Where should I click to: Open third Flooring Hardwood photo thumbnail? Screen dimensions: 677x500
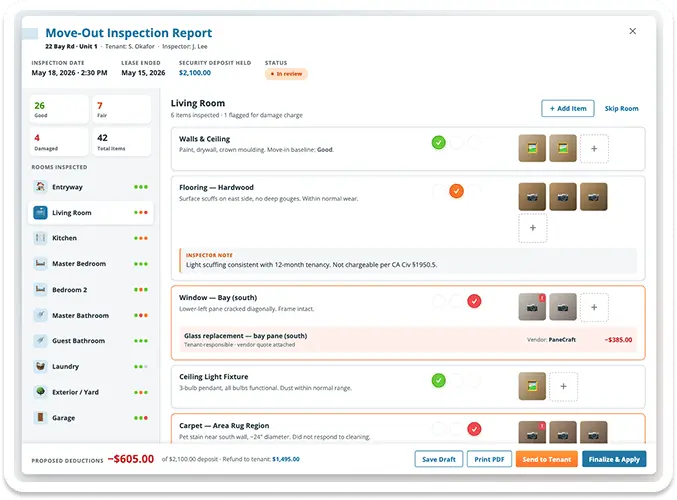pyautogui.click(x=594, y=196)
